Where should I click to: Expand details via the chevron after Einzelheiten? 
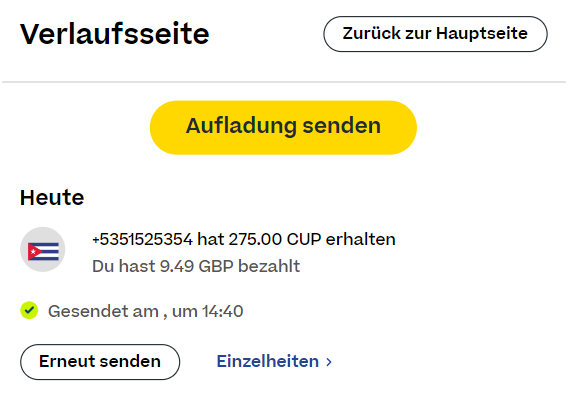[329, 362]
